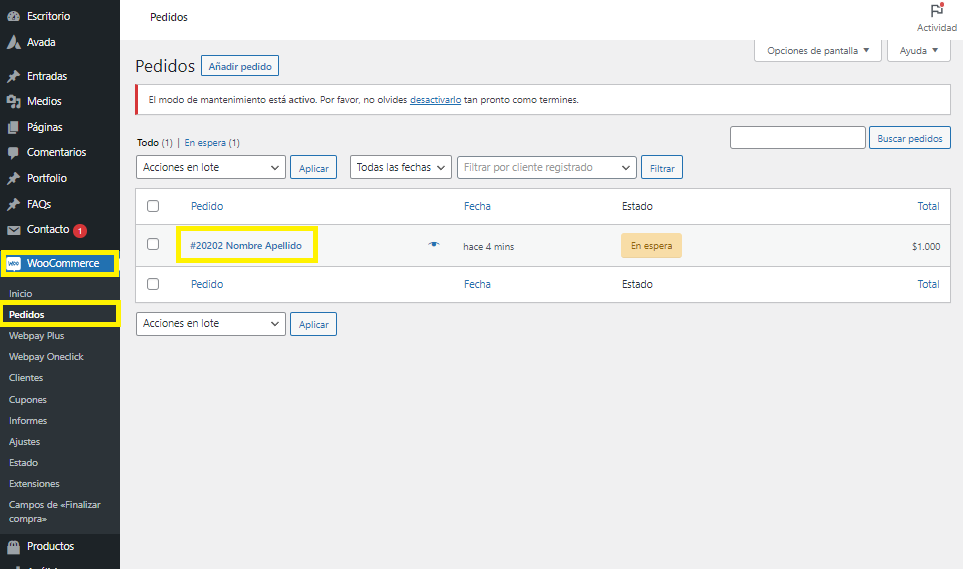Click the Actividad flag icon

pyautogui.click(x=936, y=11)
